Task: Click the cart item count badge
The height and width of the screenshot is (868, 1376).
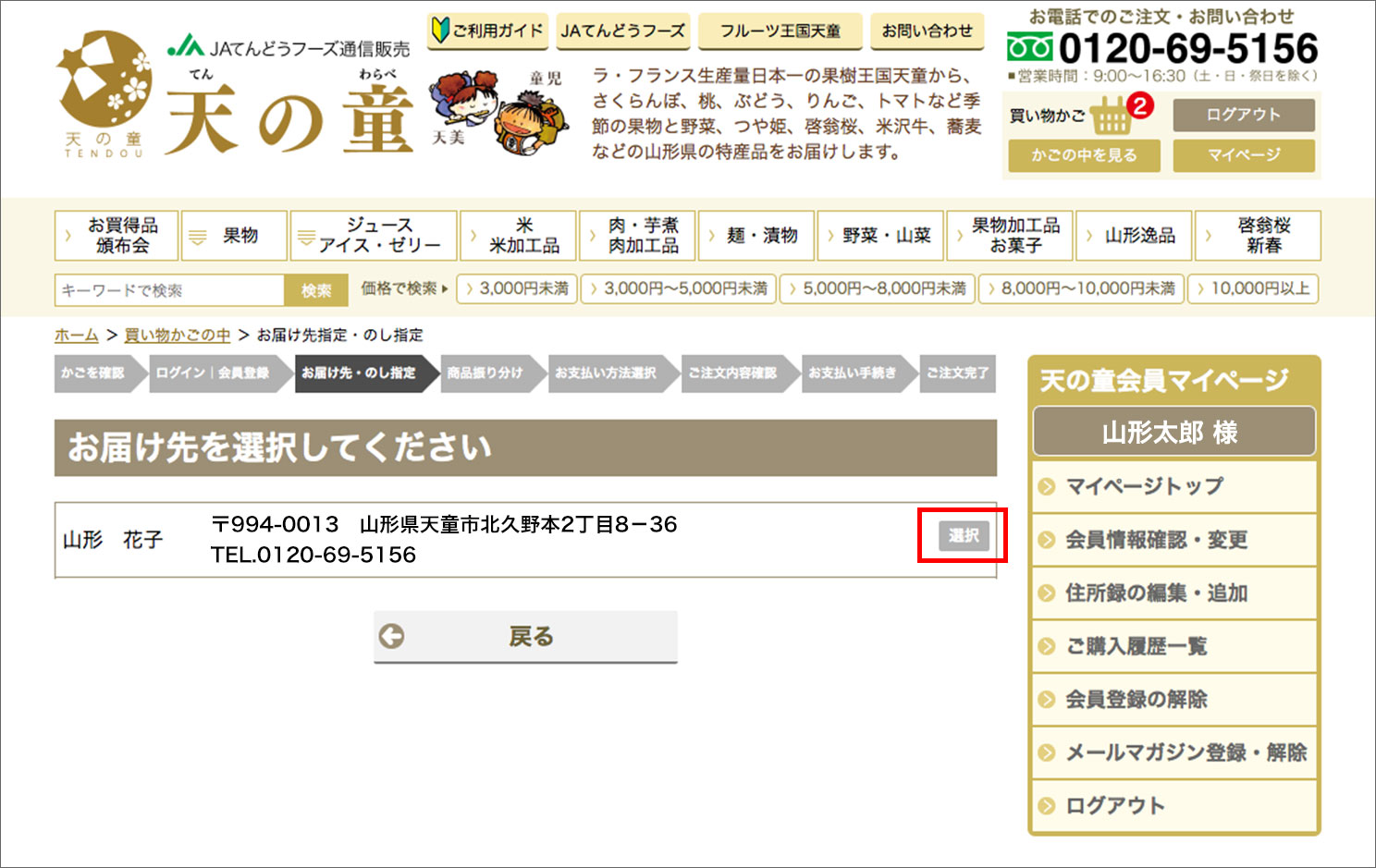Action: (x=1140, y=105)
